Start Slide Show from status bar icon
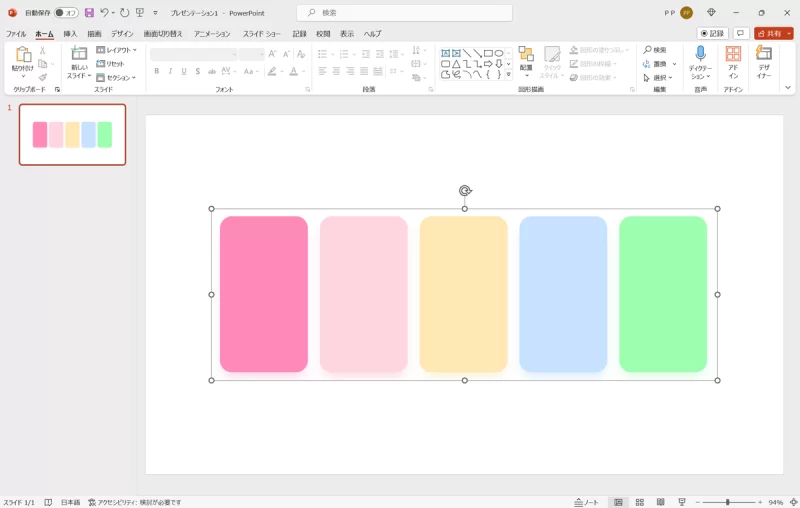 tap(682, 502)
